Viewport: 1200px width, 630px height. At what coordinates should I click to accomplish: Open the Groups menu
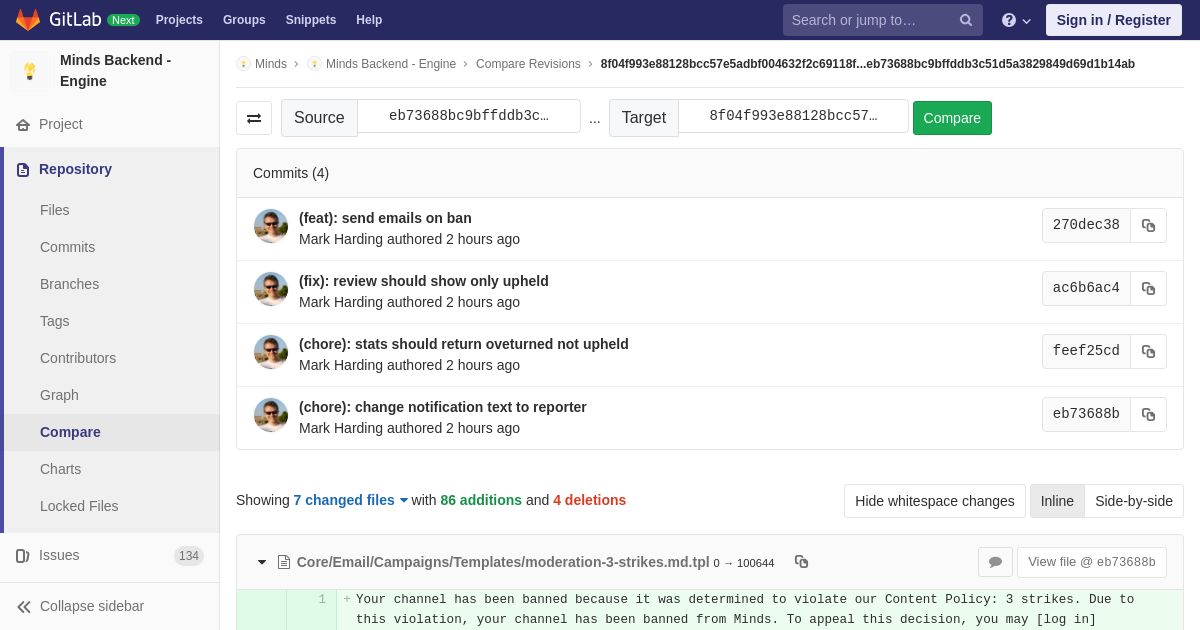244,20
